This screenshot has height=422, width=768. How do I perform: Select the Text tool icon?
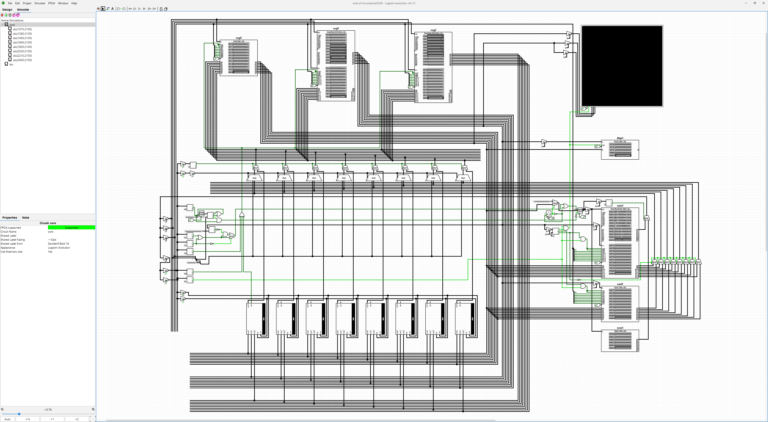pos(113,9)
